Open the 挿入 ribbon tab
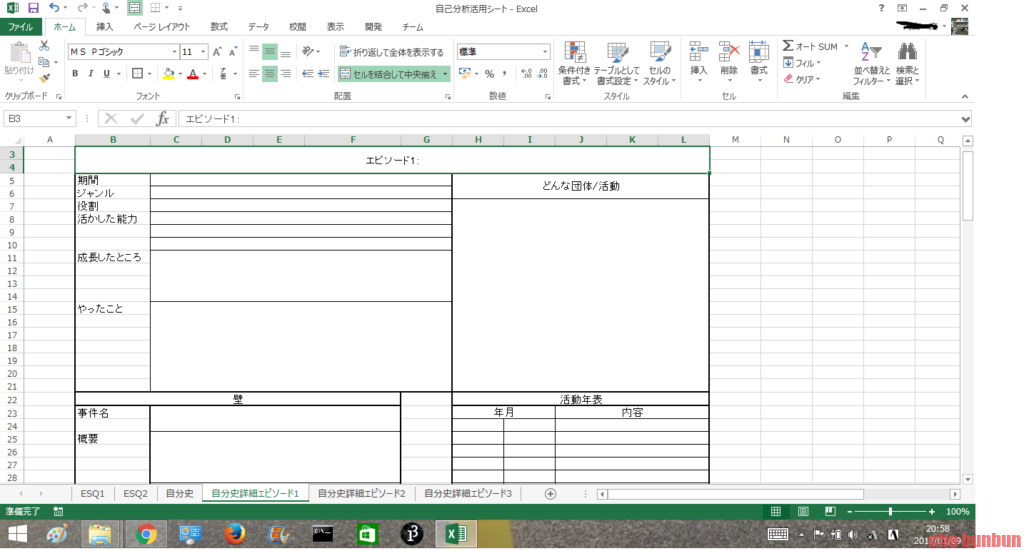 [104, 27]
